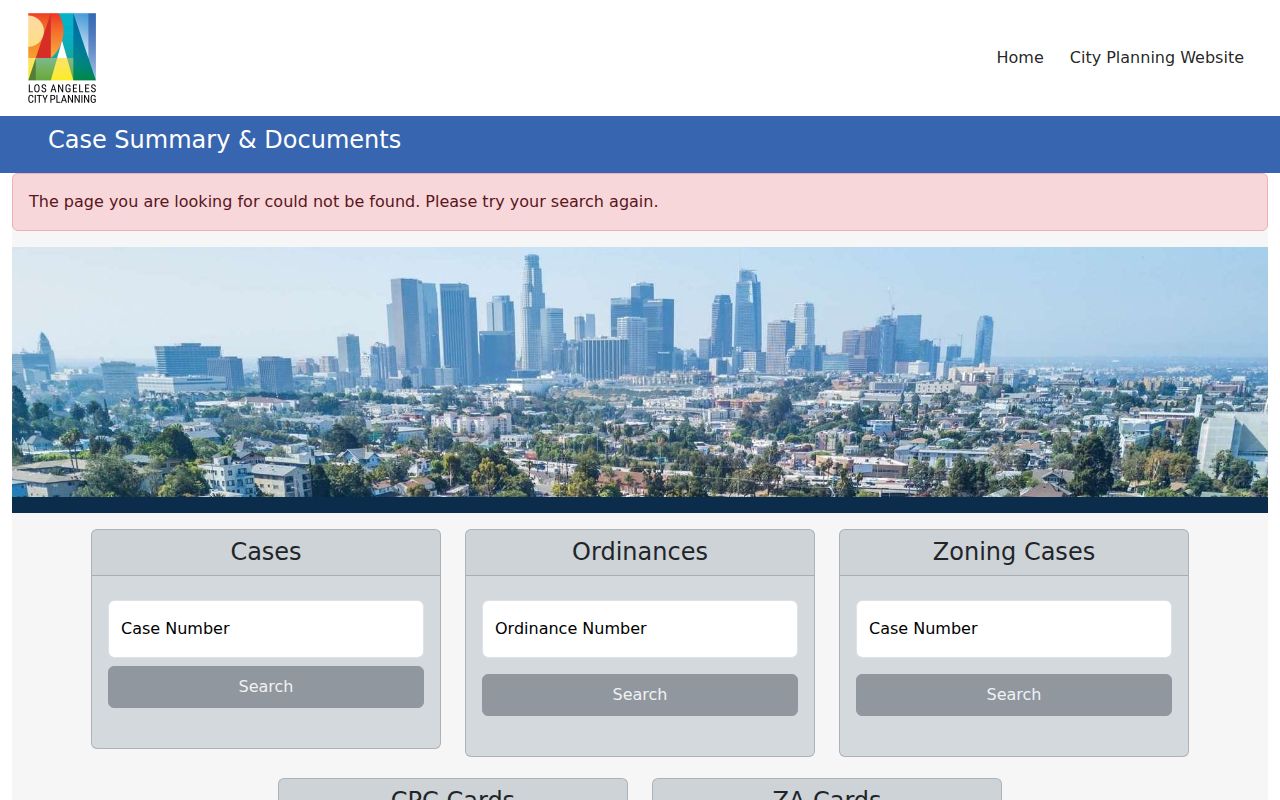The image size is (1280, 800).
Task: Click the page not found error message
Action: [x=640, y=202]
